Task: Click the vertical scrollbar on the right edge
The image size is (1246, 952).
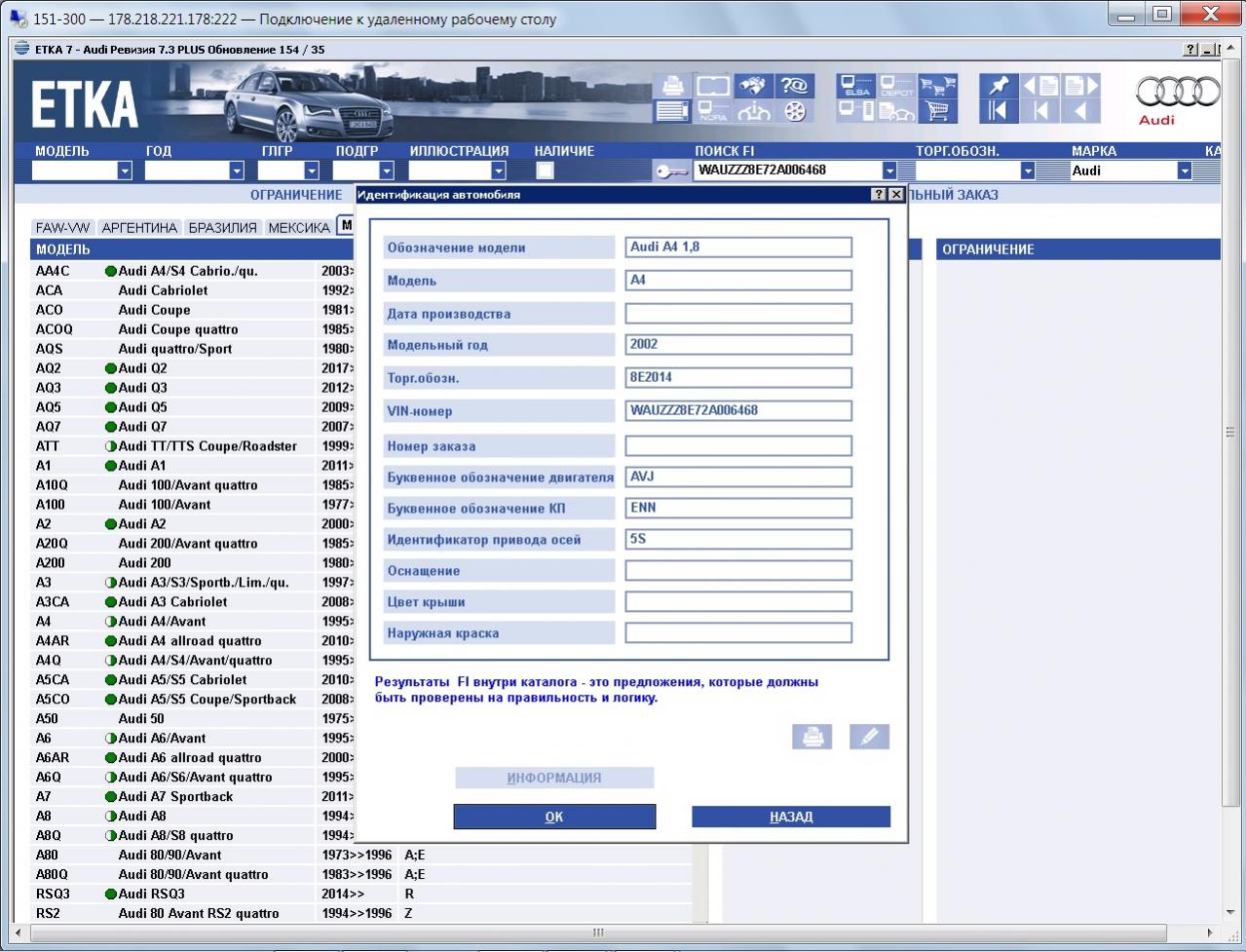Action: click(1229, 432)
